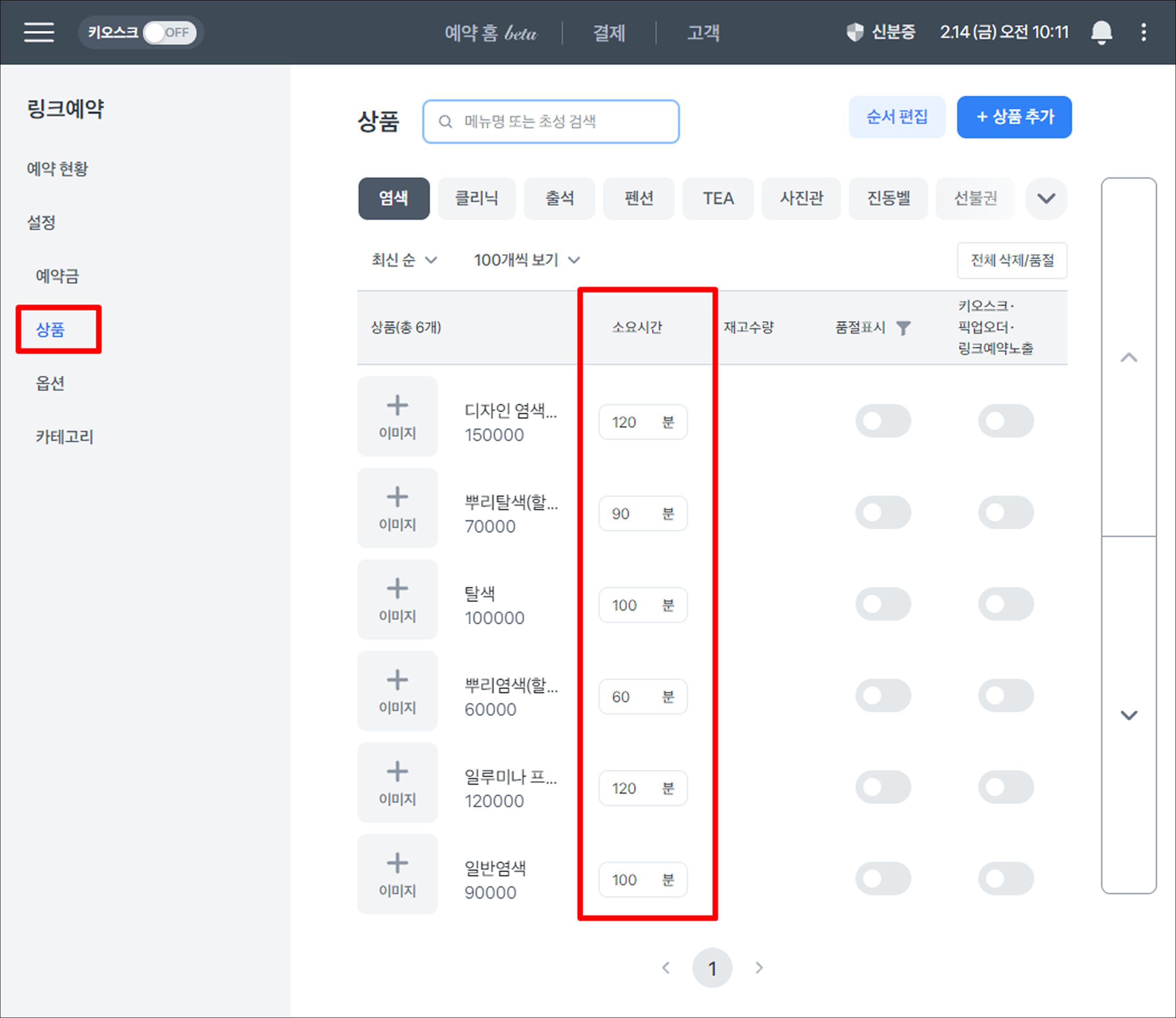
Task: Add image for 디자인 염색 product
Action: [x=397, y=416]
